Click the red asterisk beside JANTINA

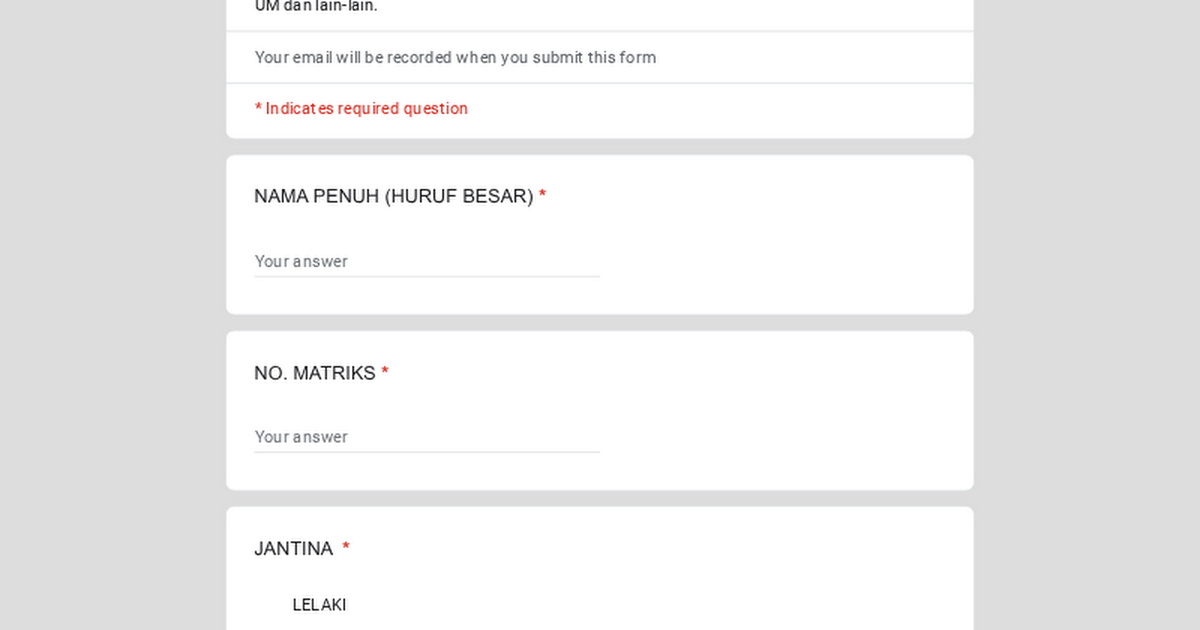(x=345, y=548)
